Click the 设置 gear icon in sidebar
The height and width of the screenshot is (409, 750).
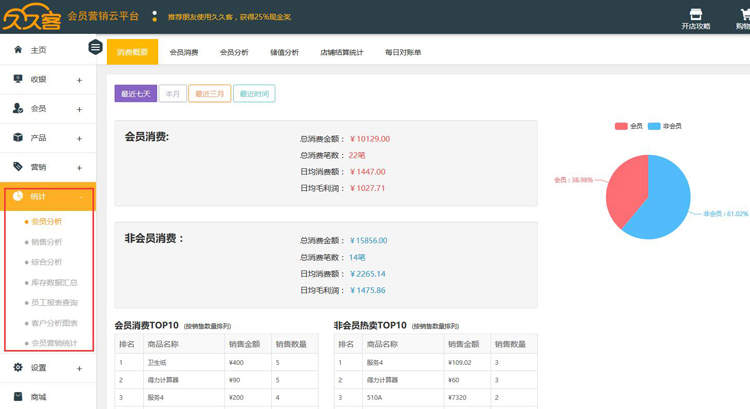[x=18, y=368]
